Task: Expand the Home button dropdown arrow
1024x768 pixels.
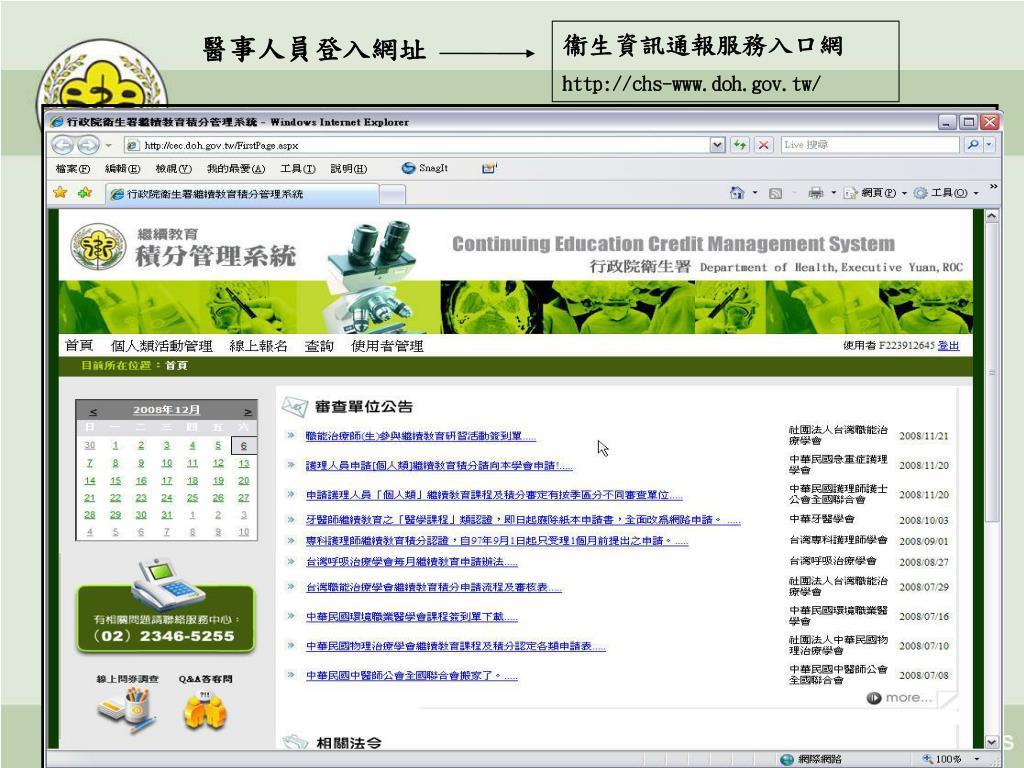Action: coord(755,193)
